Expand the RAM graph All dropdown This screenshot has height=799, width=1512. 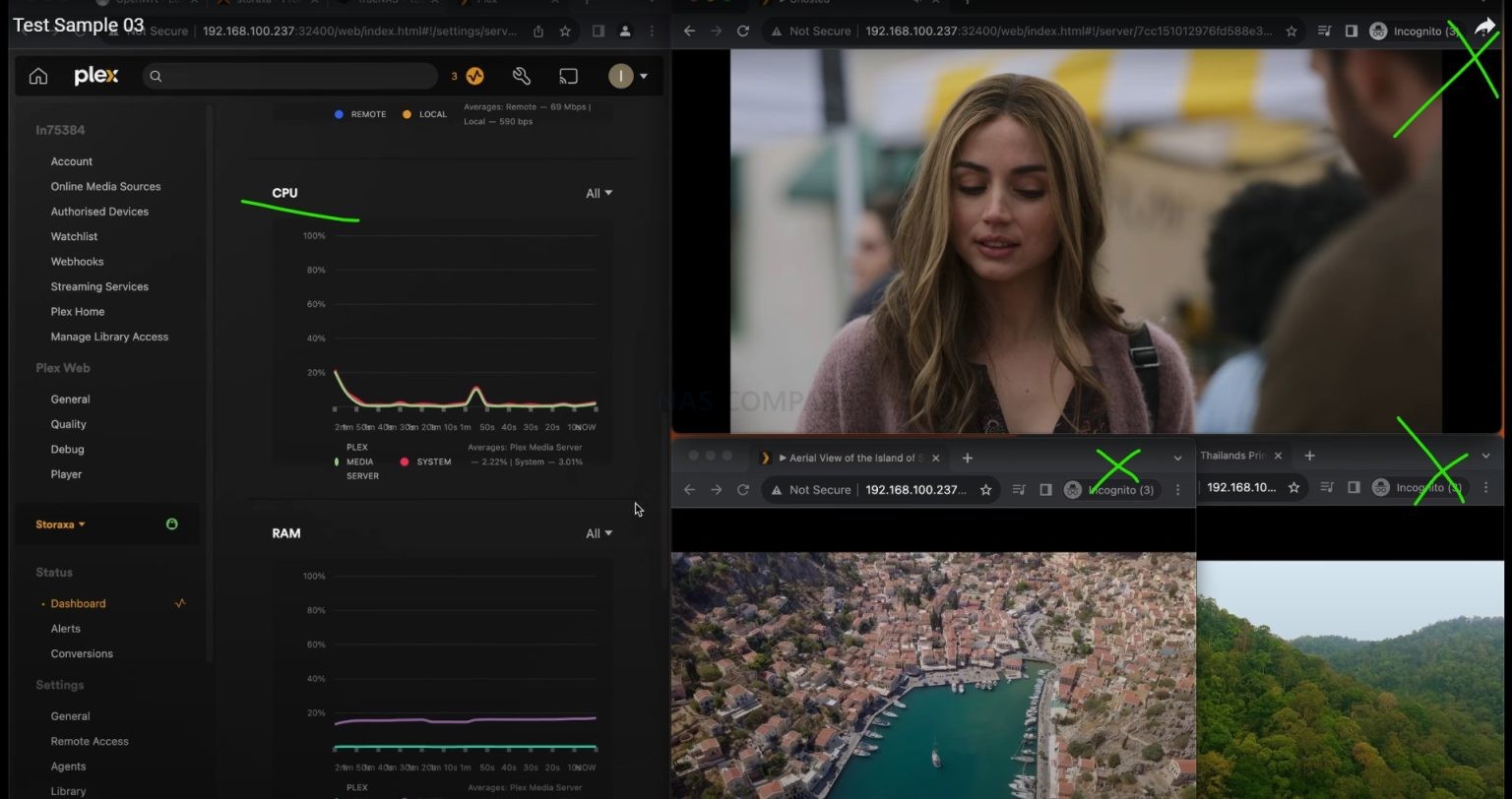[x=598, y=533]
